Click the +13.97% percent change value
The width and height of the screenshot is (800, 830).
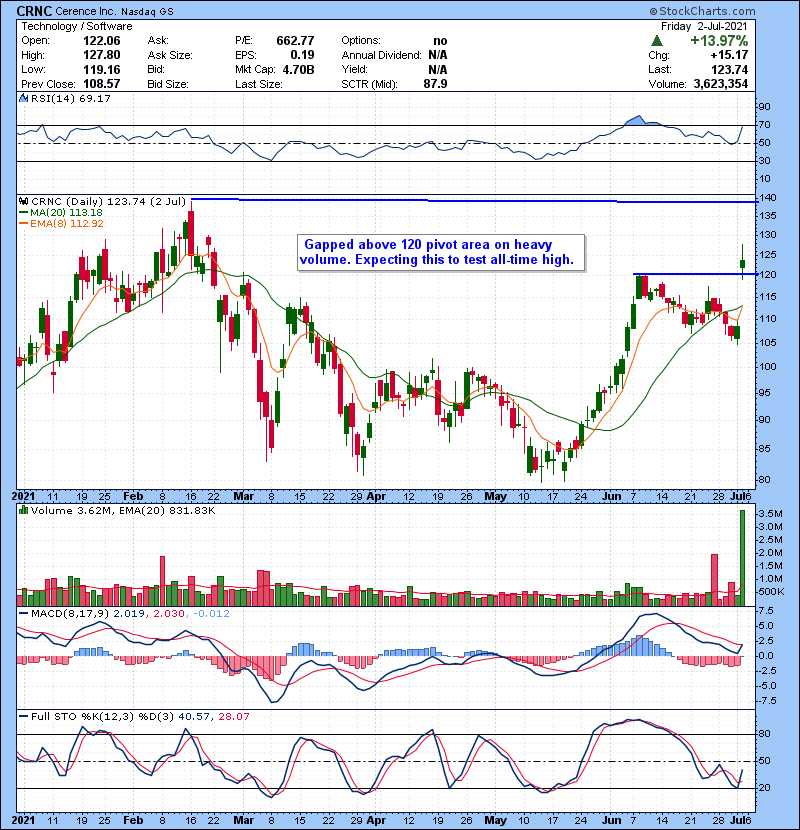[x=719, y=41]
